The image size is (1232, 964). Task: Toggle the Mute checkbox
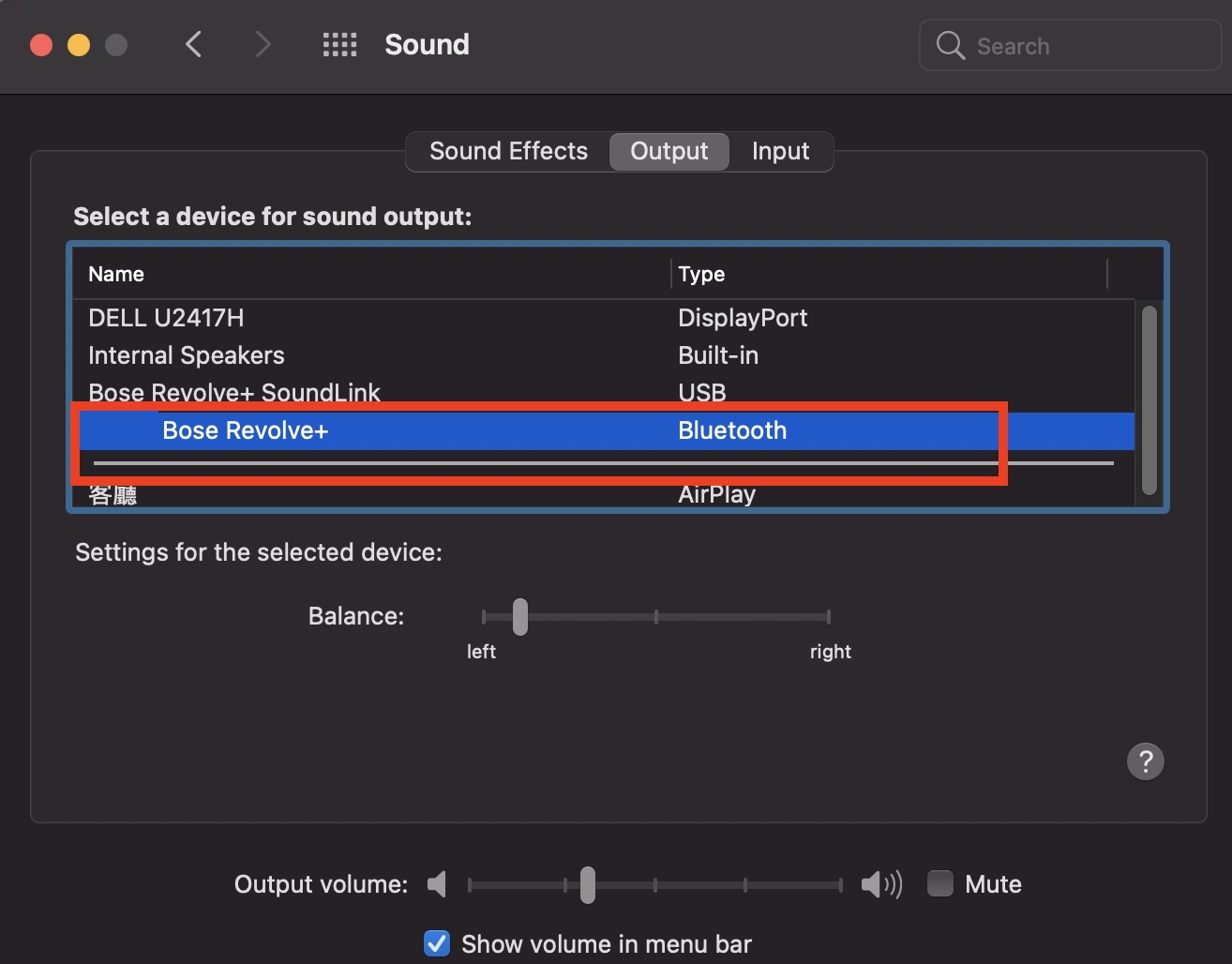click(939, 883)
